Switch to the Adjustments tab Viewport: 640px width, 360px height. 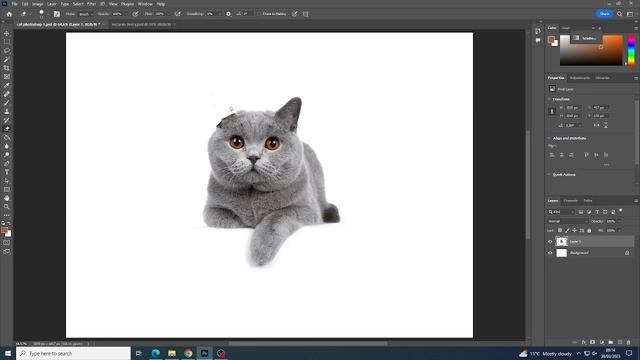pos(580,78)
